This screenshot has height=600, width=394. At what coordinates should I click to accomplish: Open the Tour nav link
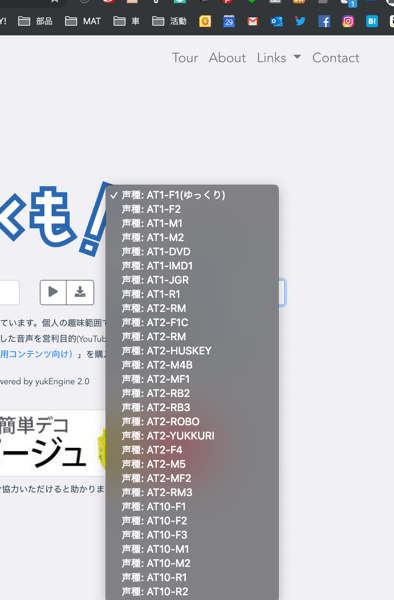click(x=185, y=58)
